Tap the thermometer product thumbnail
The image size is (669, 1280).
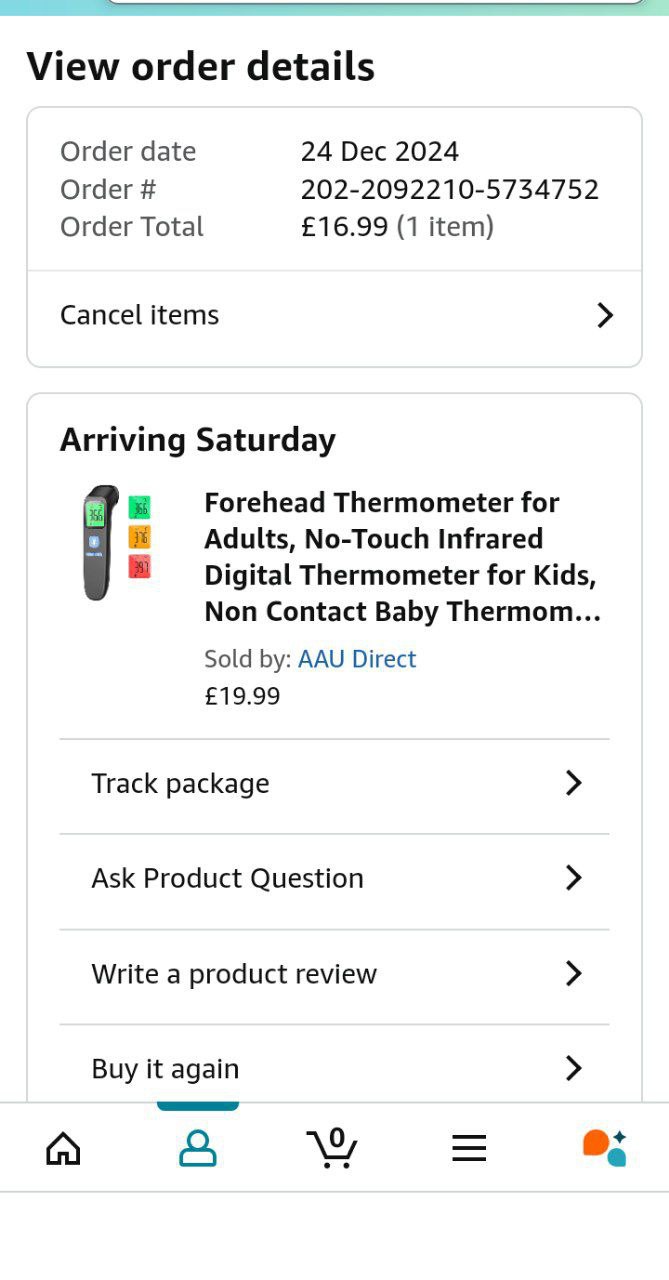[x=117, y=542]
